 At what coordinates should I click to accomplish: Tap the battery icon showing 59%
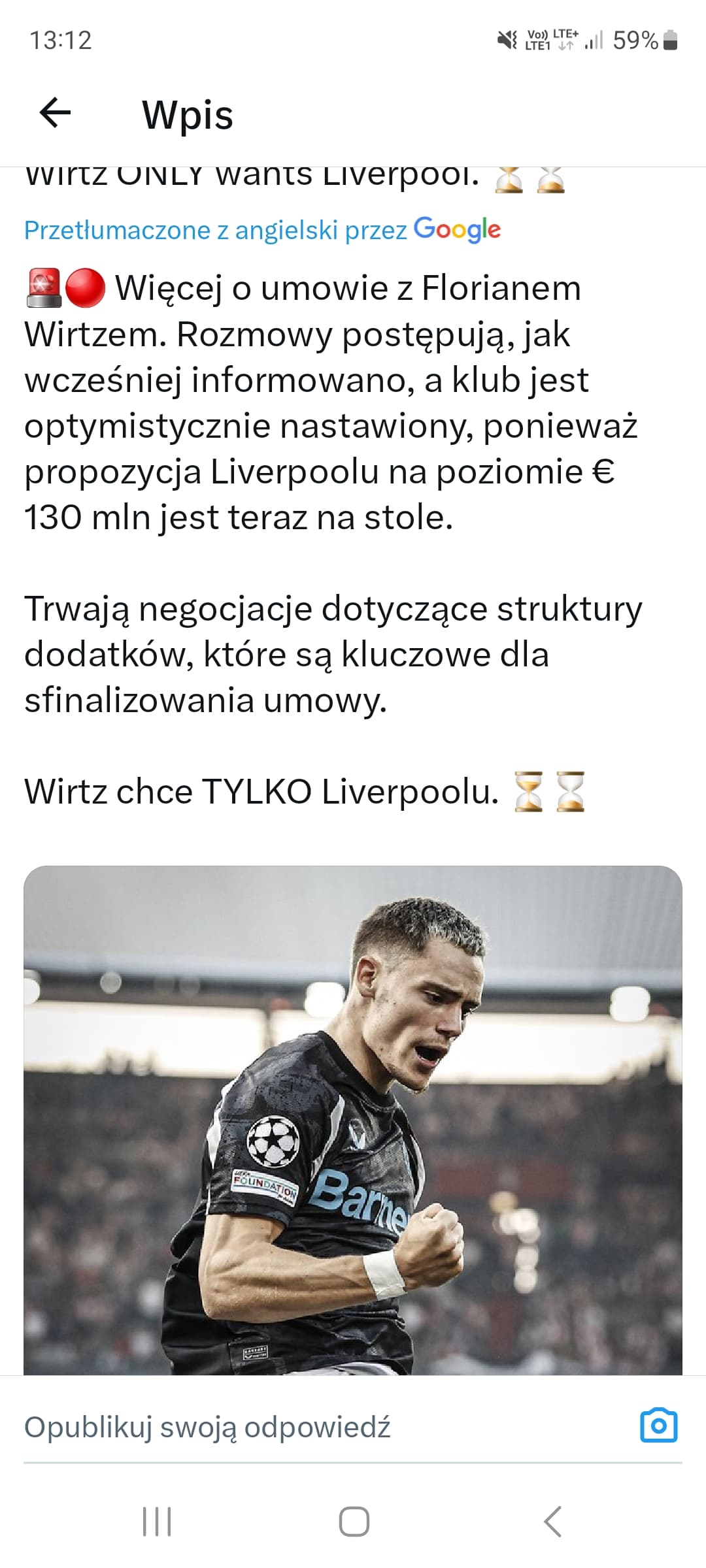click(670, 41)
